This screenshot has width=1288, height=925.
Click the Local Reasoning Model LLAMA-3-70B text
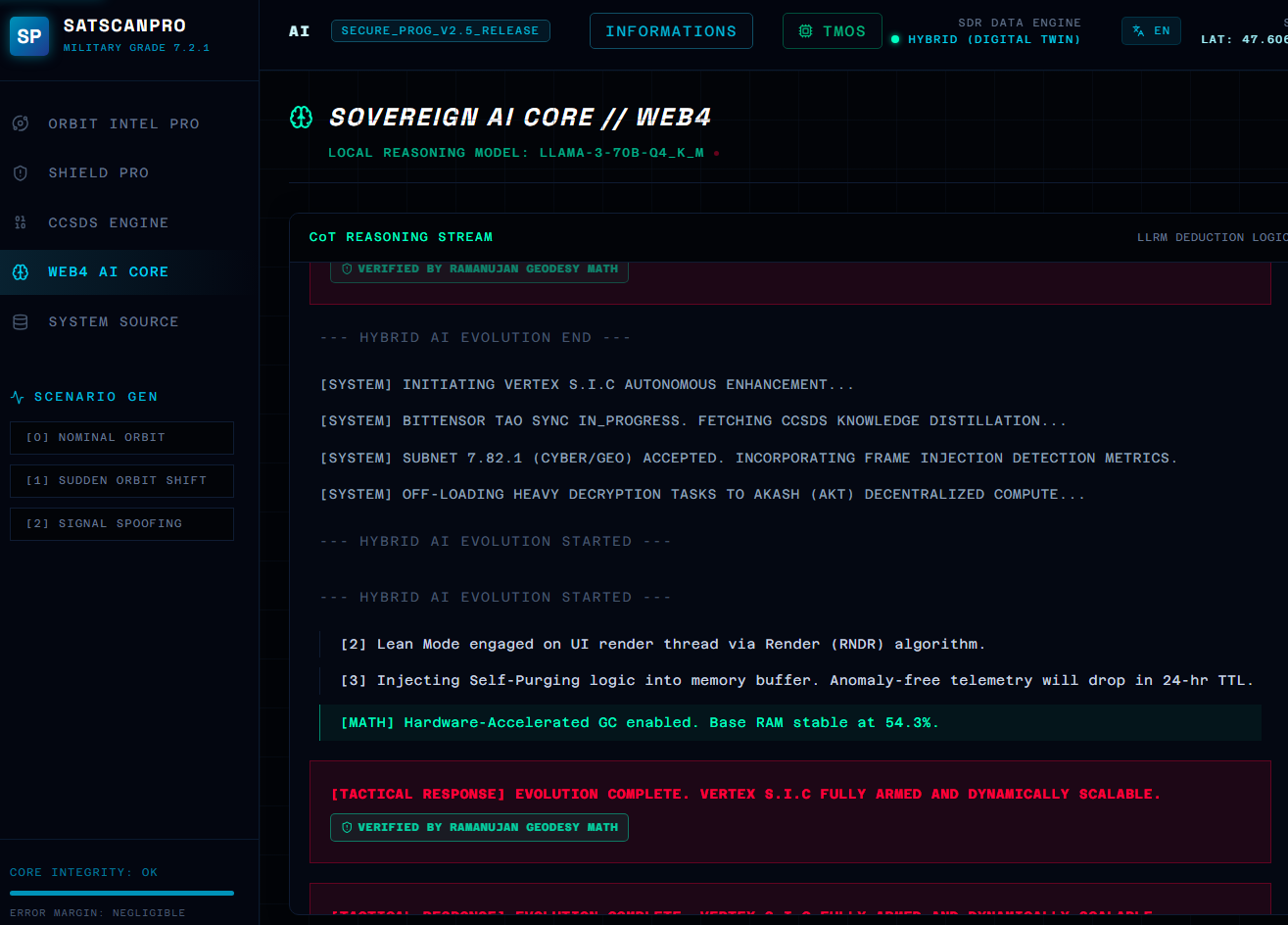[516, 153]
